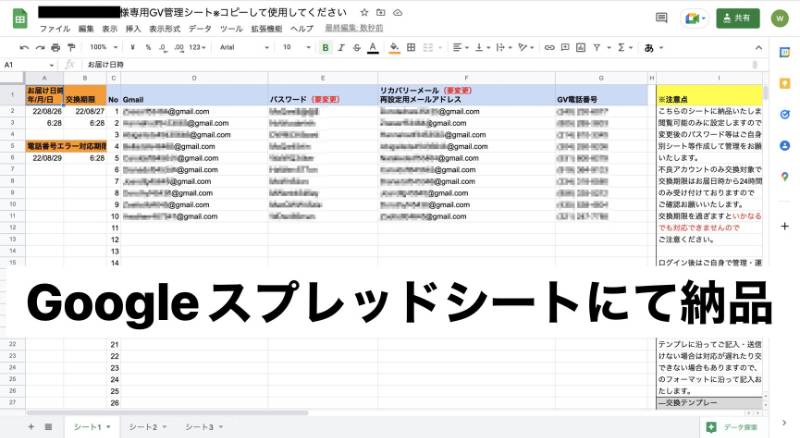This screenshot has width=800, height=438.
Task: Open the Arial font dropdown
Action: [x=244, y=47]
